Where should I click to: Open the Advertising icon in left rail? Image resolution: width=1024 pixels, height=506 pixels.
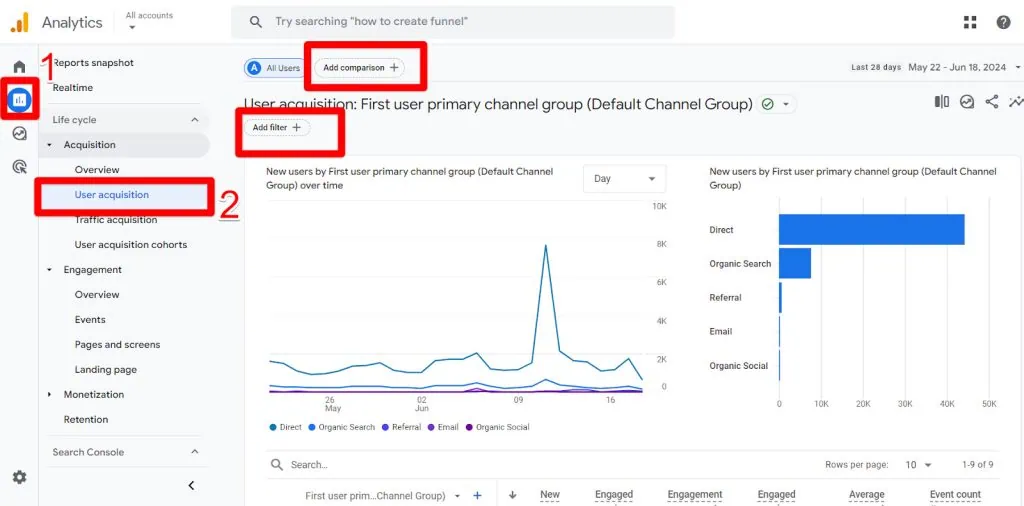19,167
